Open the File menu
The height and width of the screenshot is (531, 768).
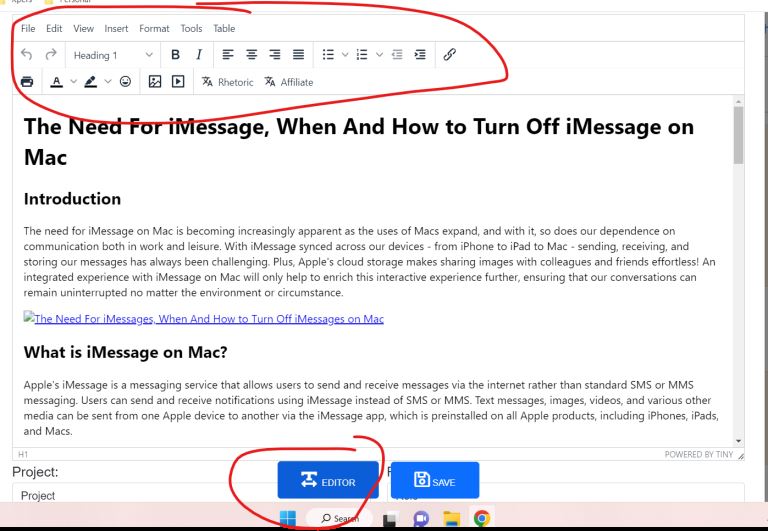coord(28,28)
